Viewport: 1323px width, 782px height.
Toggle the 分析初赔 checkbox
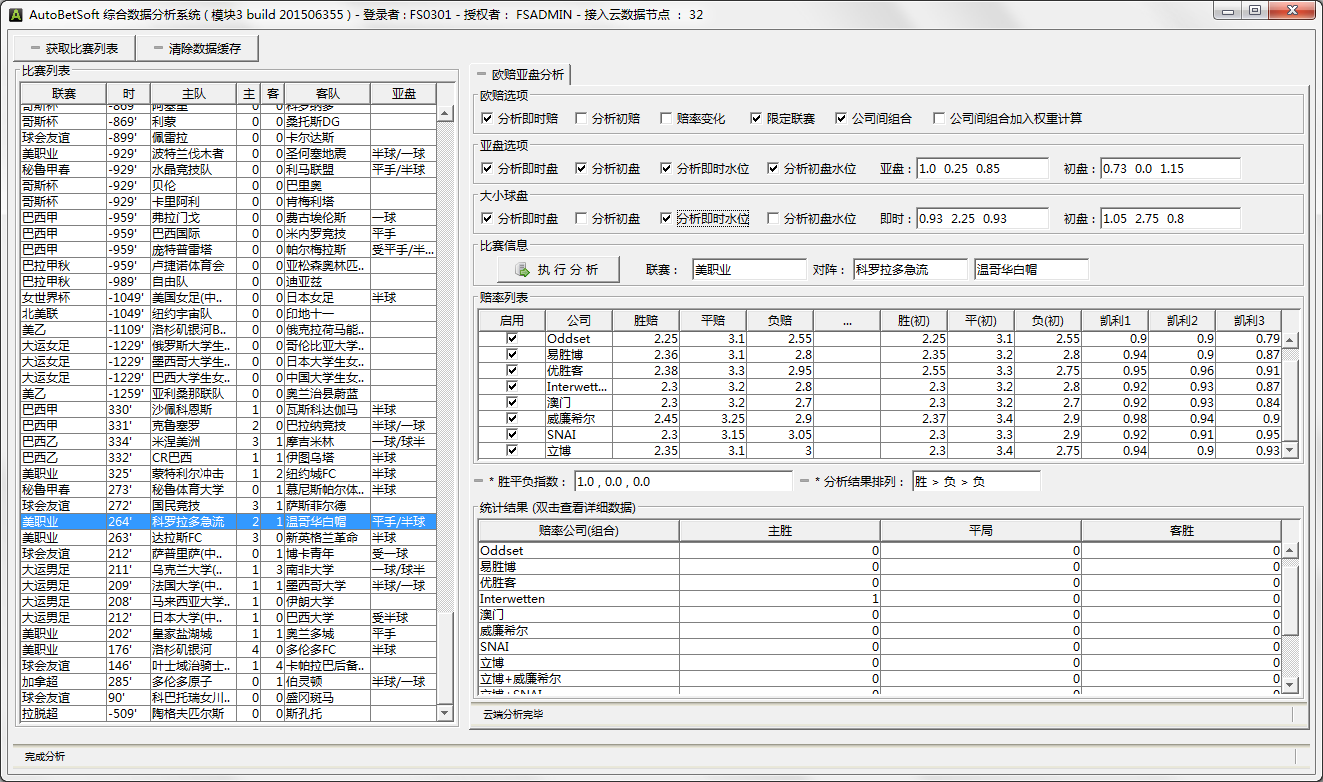coord(582,119)
